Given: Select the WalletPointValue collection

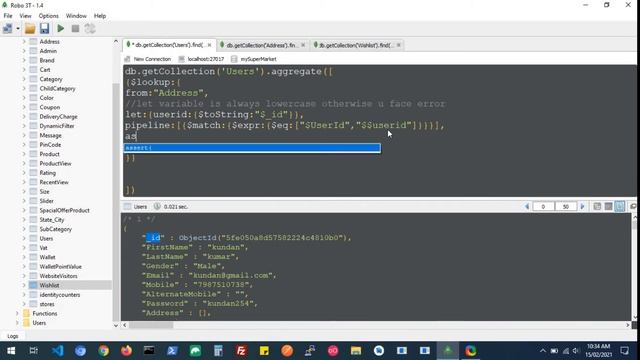Looking at the screenshot, I should (60, 267).
